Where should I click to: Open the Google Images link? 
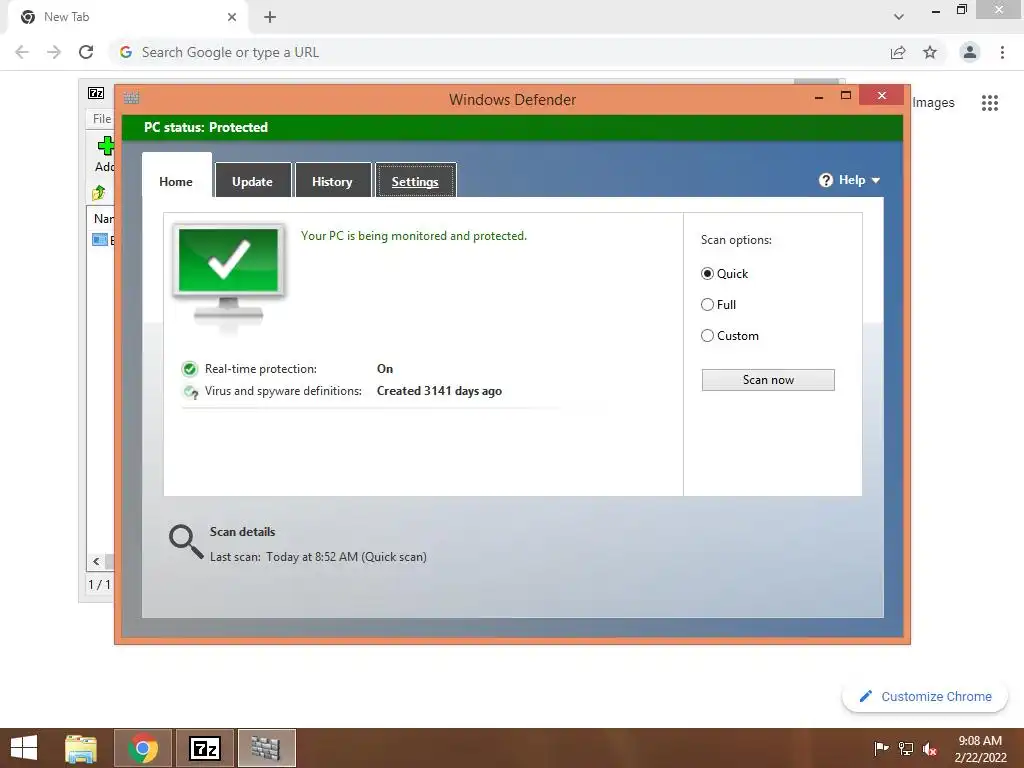[933, 103]
